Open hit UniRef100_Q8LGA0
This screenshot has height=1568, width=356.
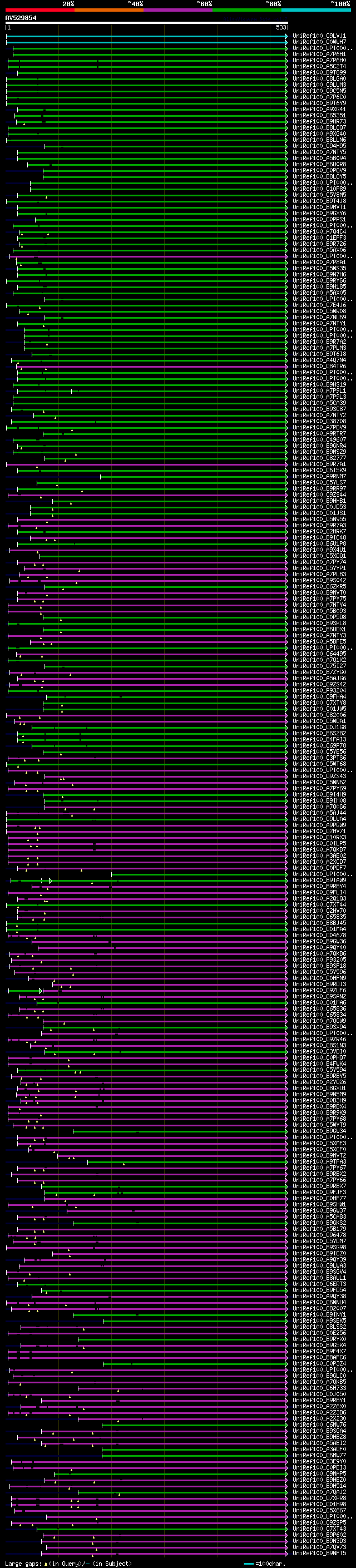[319, 78]
